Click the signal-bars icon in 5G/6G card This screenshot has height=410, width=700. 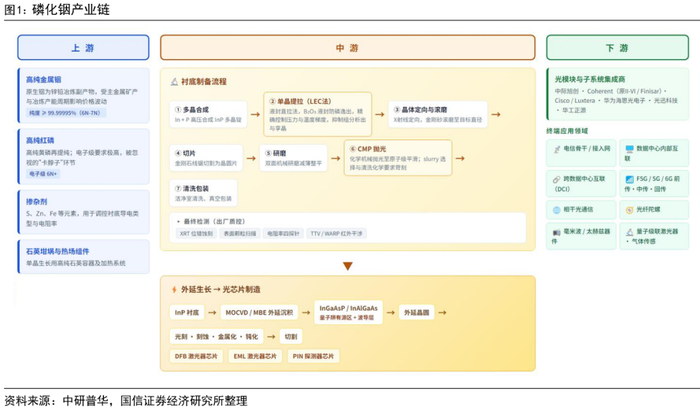[x=629, y=179]
